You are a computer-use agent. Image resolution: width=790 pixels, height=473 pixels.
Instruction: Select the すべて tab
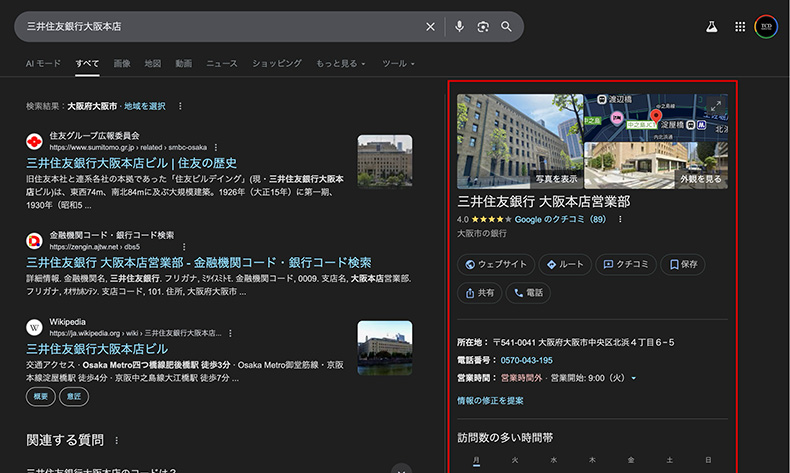(x=87, y=63)
